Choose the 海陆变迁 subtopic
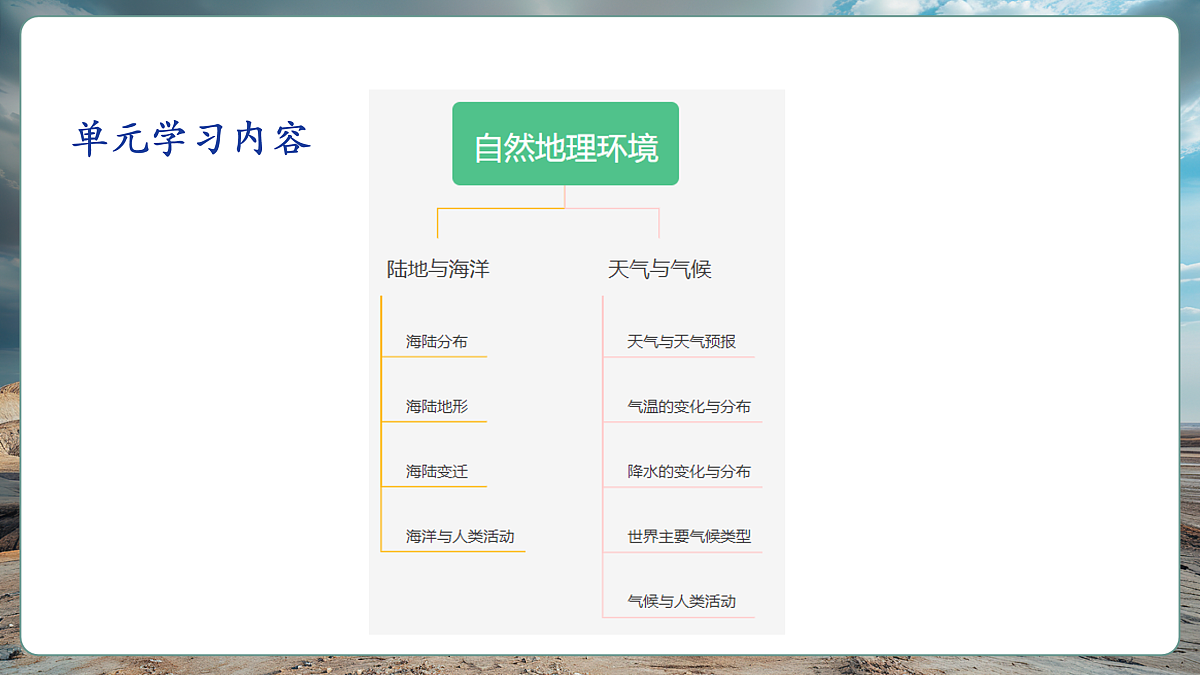This screenshot has height=675, width=1200. pyautogui.click(x=436, y=472)
